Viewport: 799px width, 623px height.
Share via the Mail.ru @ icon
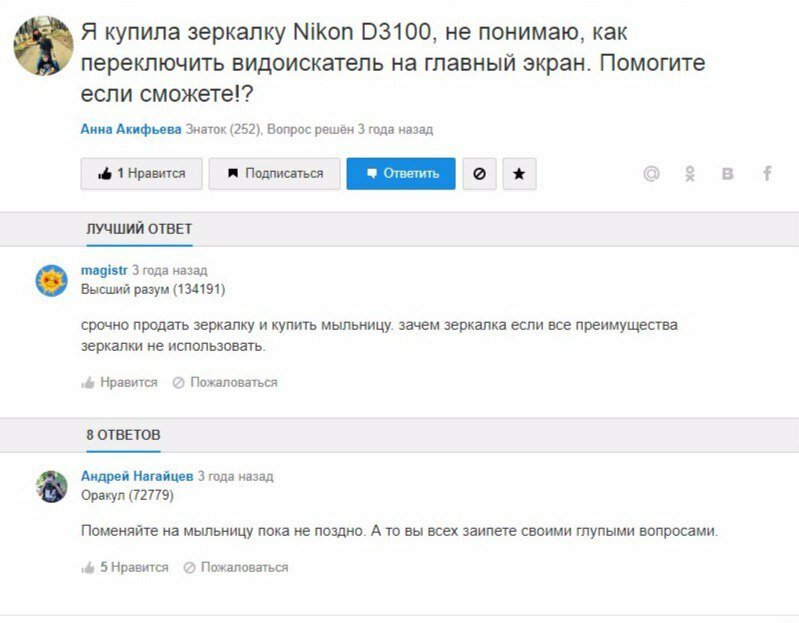[x=651, y=174]
